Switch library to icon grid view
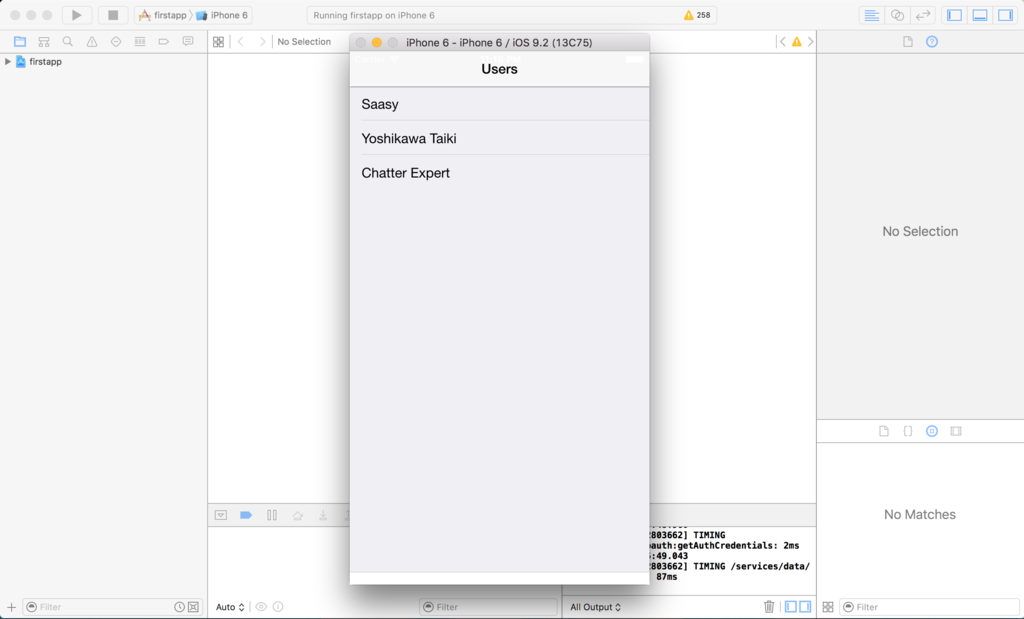The height and width of the screenshot is (619, 1024). [828, 607]
